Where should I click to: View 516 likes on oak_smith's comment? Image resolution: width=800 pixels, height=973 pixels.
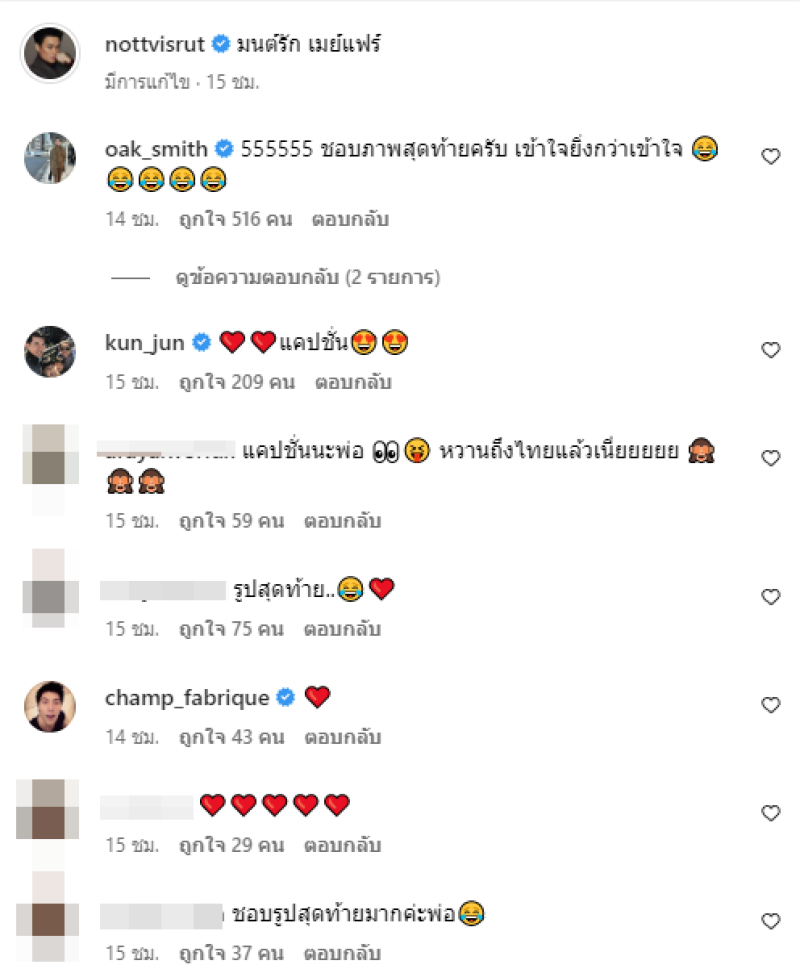tap(235, 219)
